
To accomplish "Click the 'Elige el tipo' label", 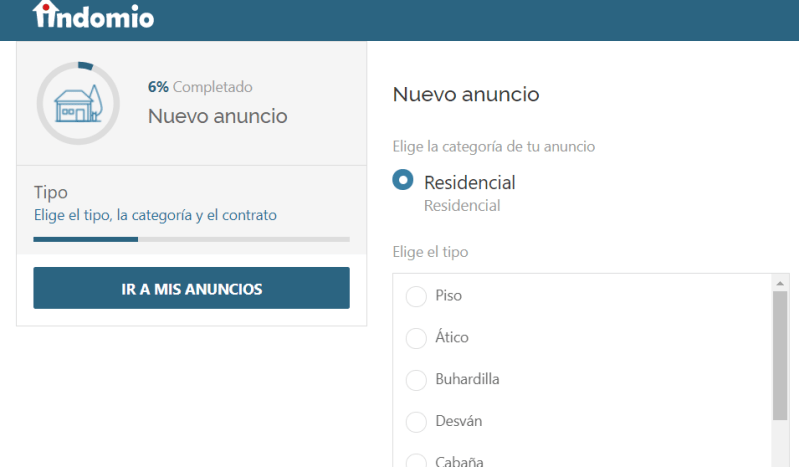I will (430, 252).
